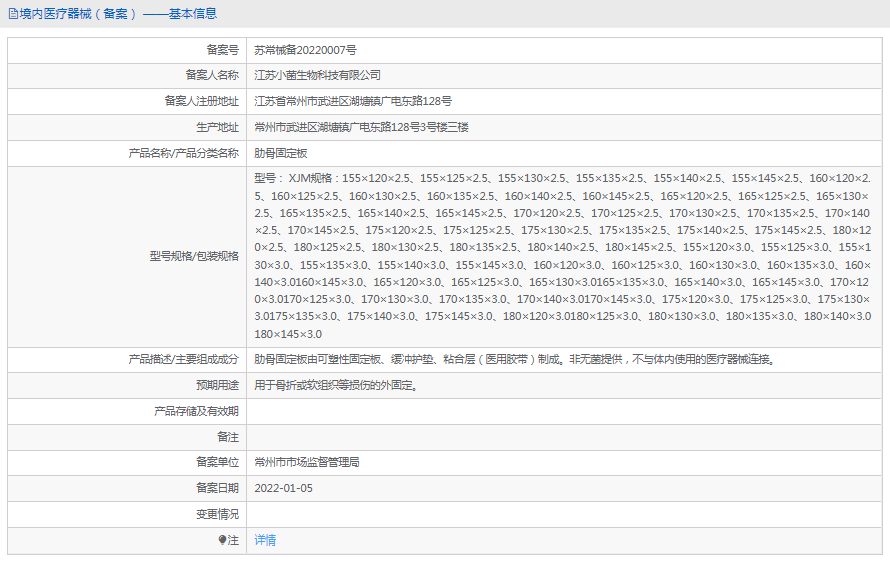Viewport: 890px width, 561px height.
Task: Click the description beginning 肋骨固定板由可塑性固定板
Action: click(515, 359)
